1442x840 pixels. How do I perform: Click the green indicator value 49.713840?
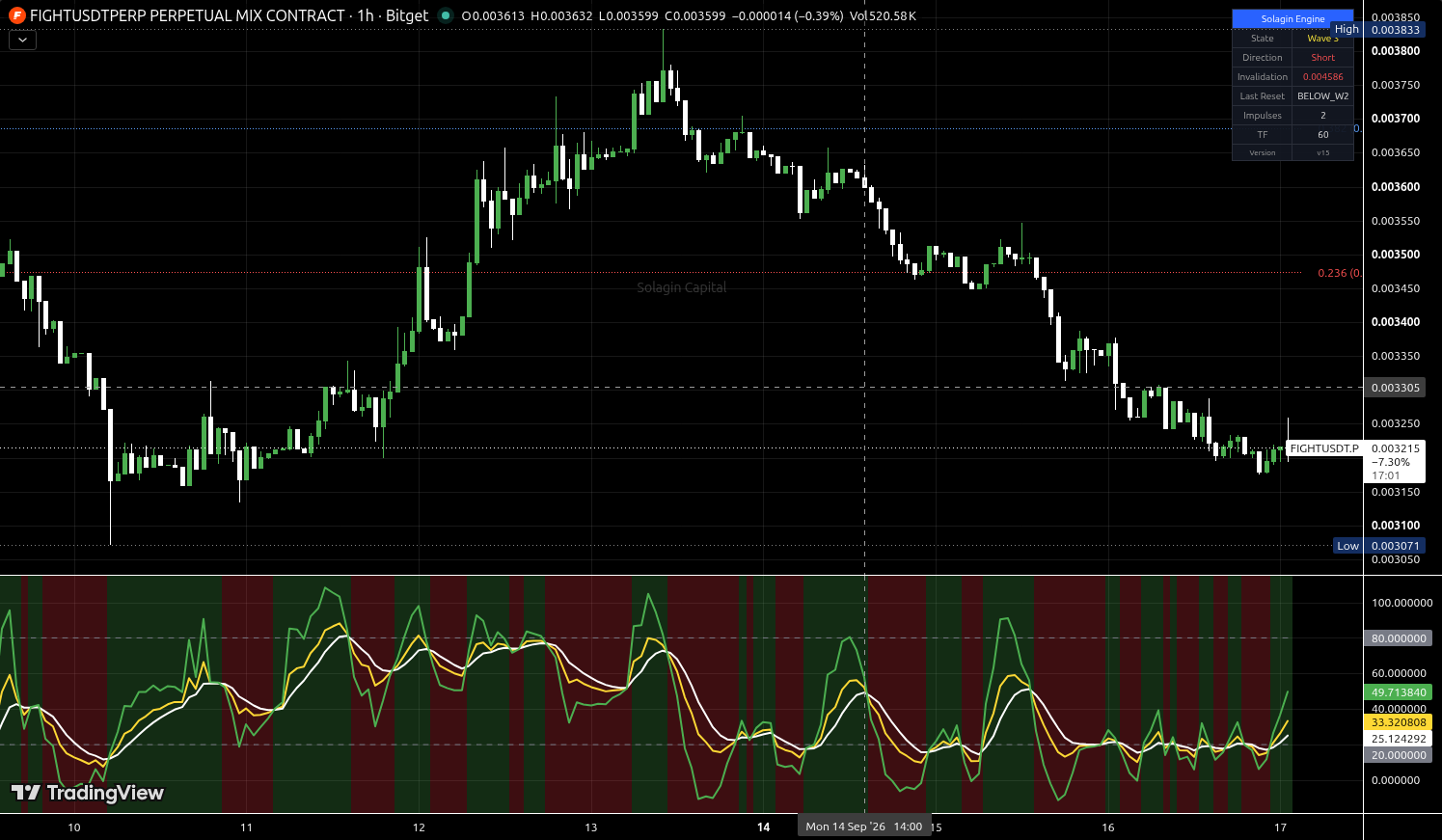(x=1399, y=692)
